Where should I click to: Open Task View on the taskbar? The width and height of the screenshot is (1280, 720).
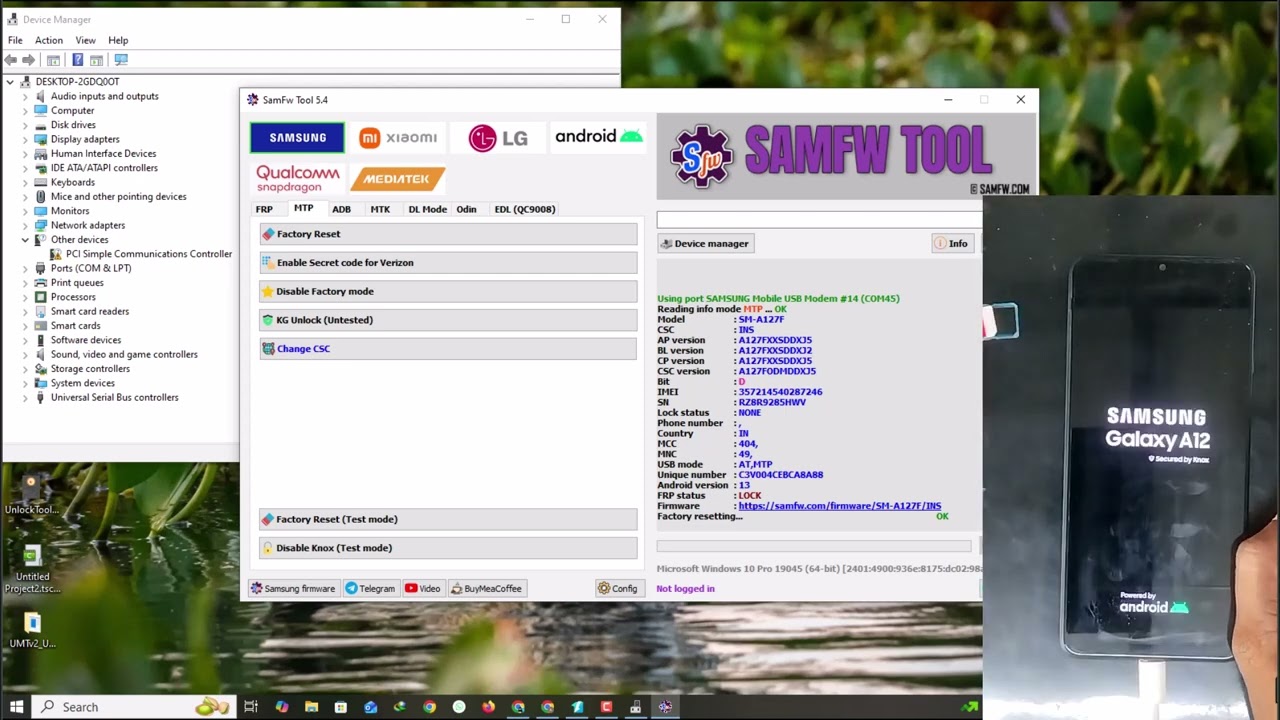point(251,707)
